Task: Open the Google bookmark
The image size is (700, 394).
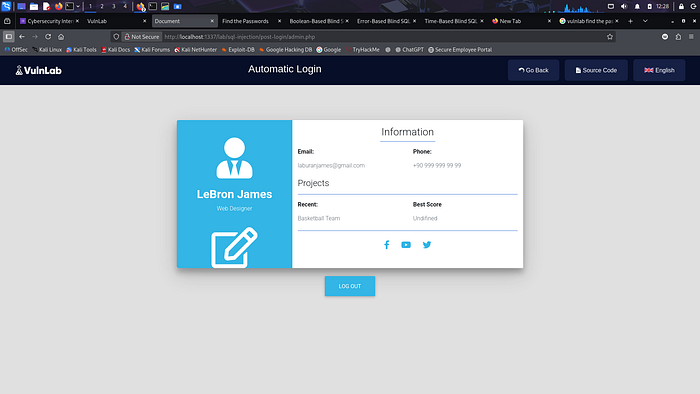Action: click(x=329, y=50)
